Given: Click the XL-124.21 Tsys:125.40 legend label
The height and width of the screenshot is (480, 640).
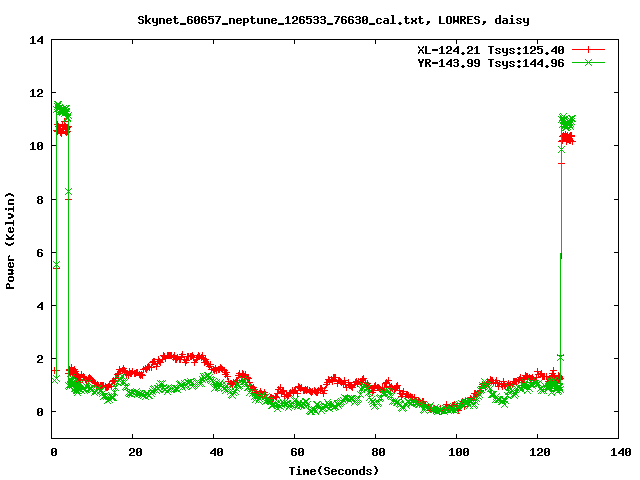Looking at the screenshot, I should (491, 50).
